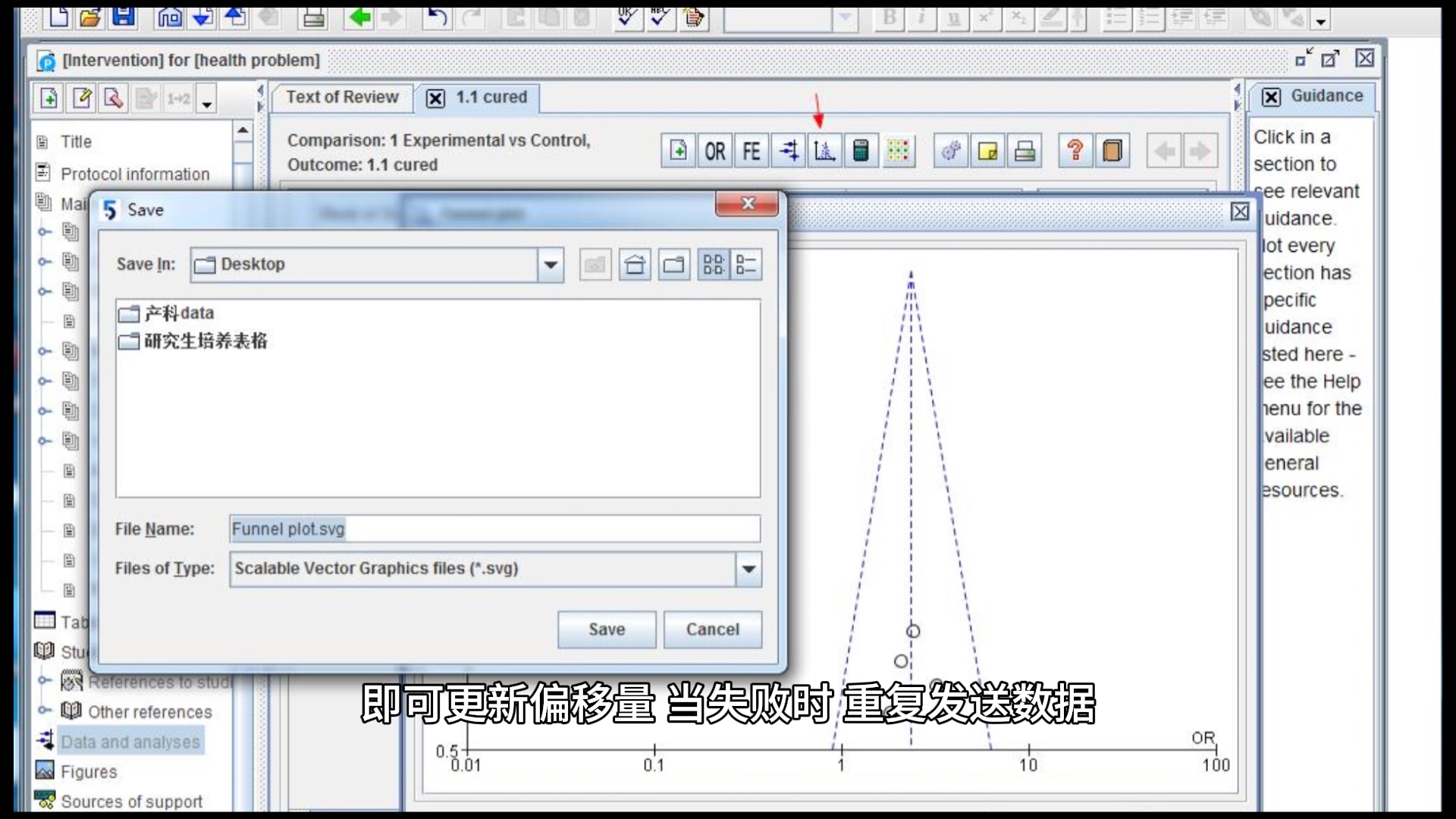Click the Cancel button in dialog
This screenshot has height=819, width=1456.
[712, 629]
